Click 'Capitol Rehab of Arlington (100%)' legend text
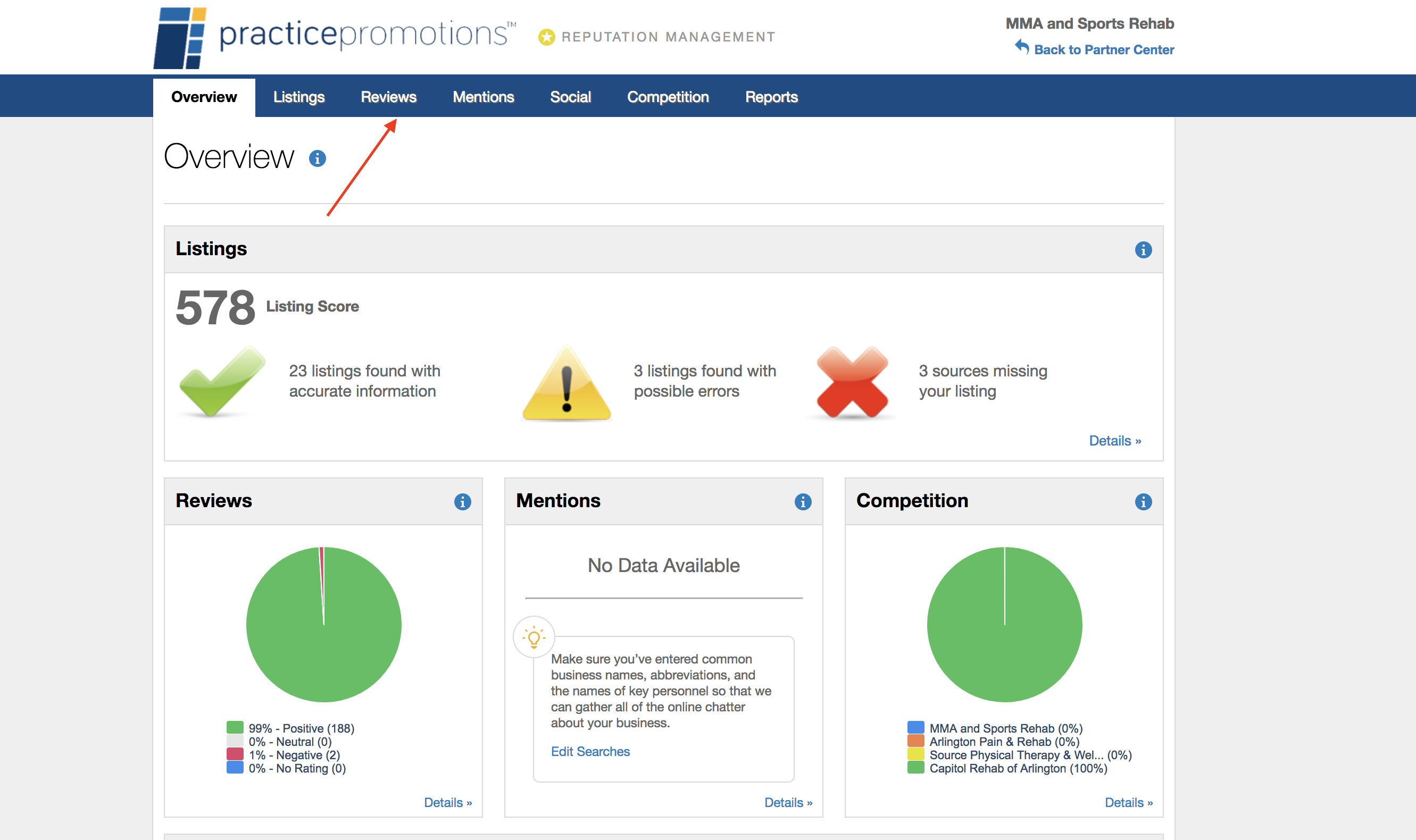The image size is (1416, 840). click(x=1018, y=768)
